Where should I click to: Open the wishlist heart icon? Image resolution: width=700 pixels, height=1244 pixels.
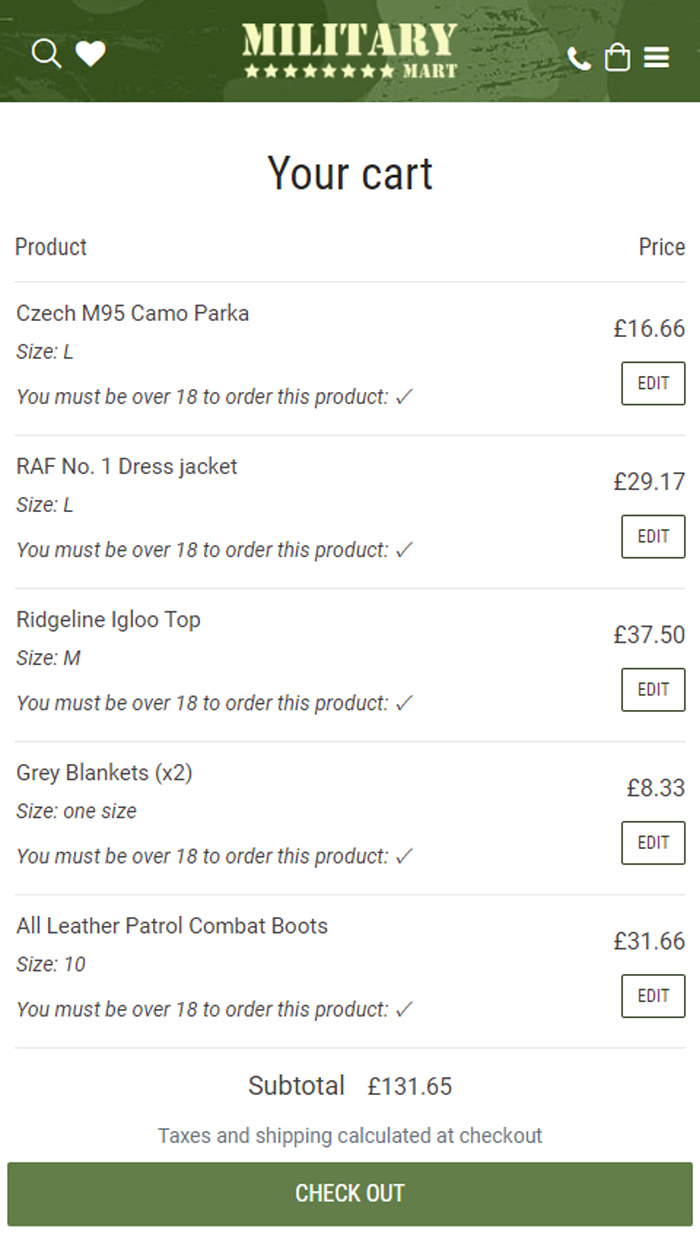(91, 54)
